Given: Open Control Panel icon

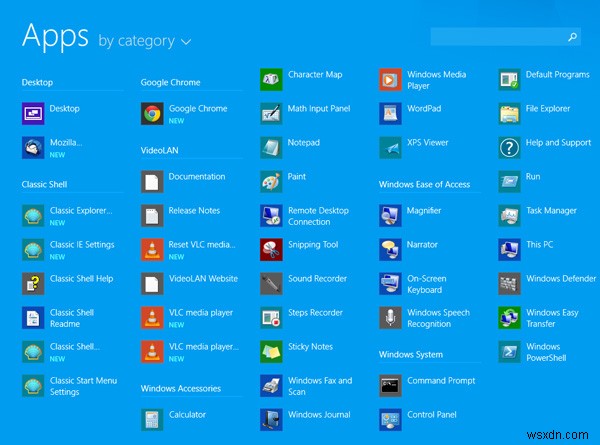Looking at the screenshot, I should [x=390, y=420].
